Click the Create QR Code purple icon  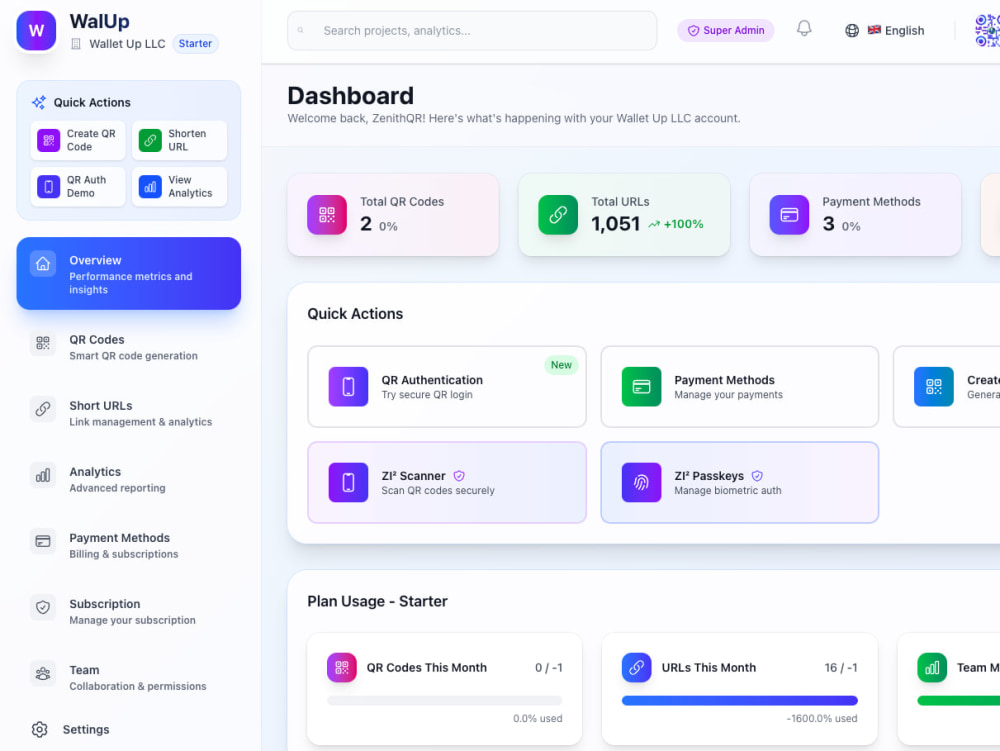[48, 140]
